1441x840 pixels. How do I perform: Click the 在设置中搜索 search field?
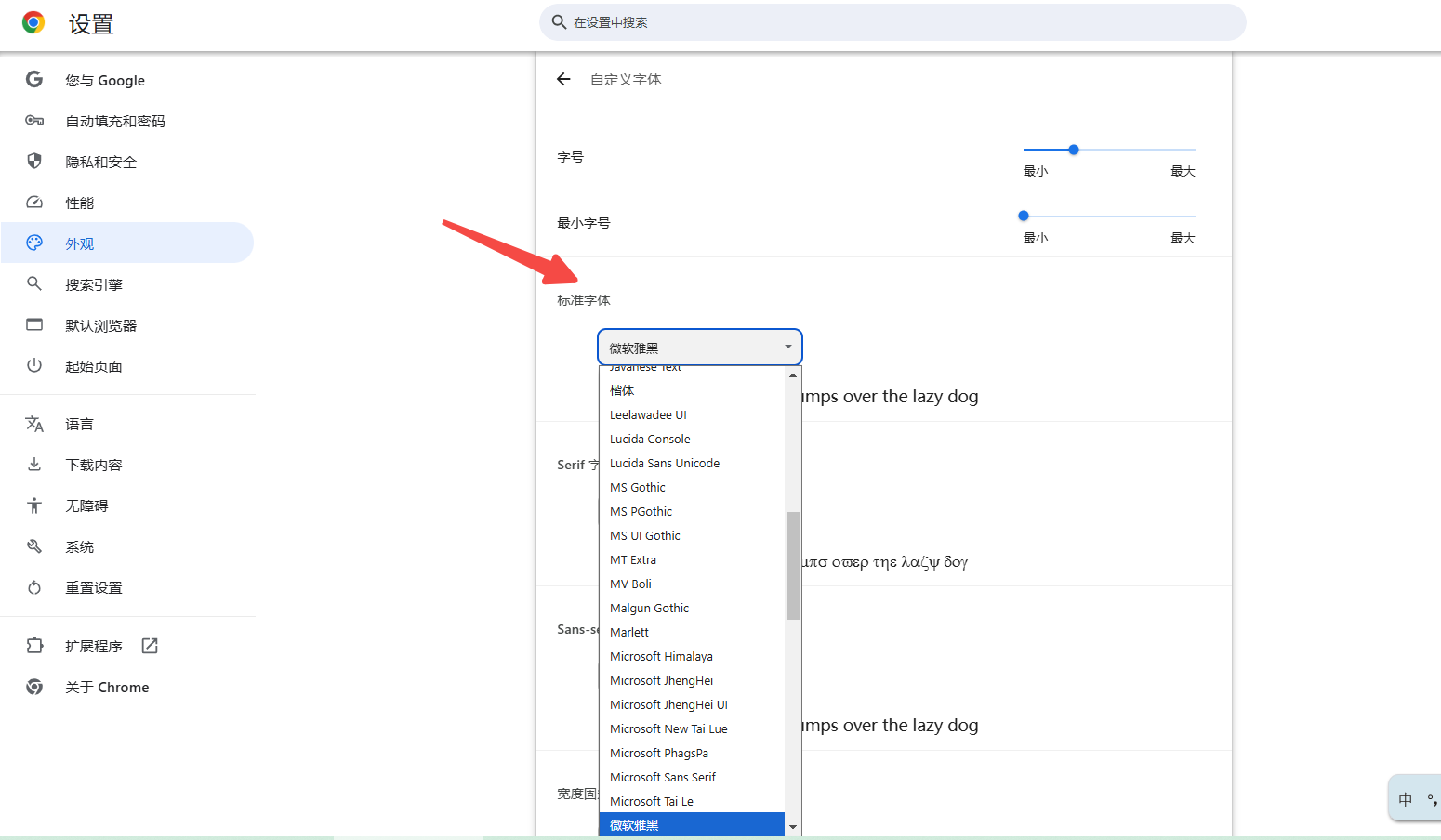click(x=892, y=22)
